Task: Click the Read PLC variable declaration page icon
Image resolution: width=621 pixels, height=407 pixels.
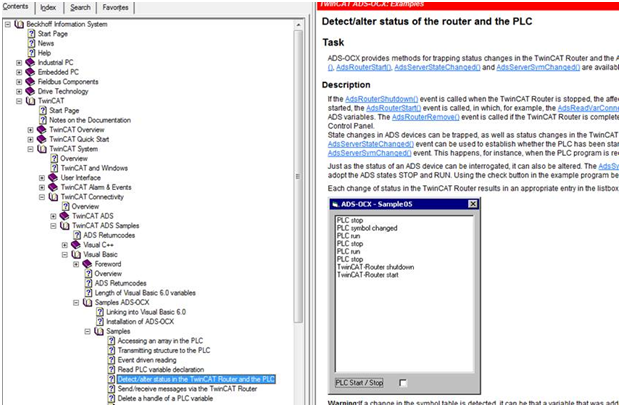Action: point(112,370)
